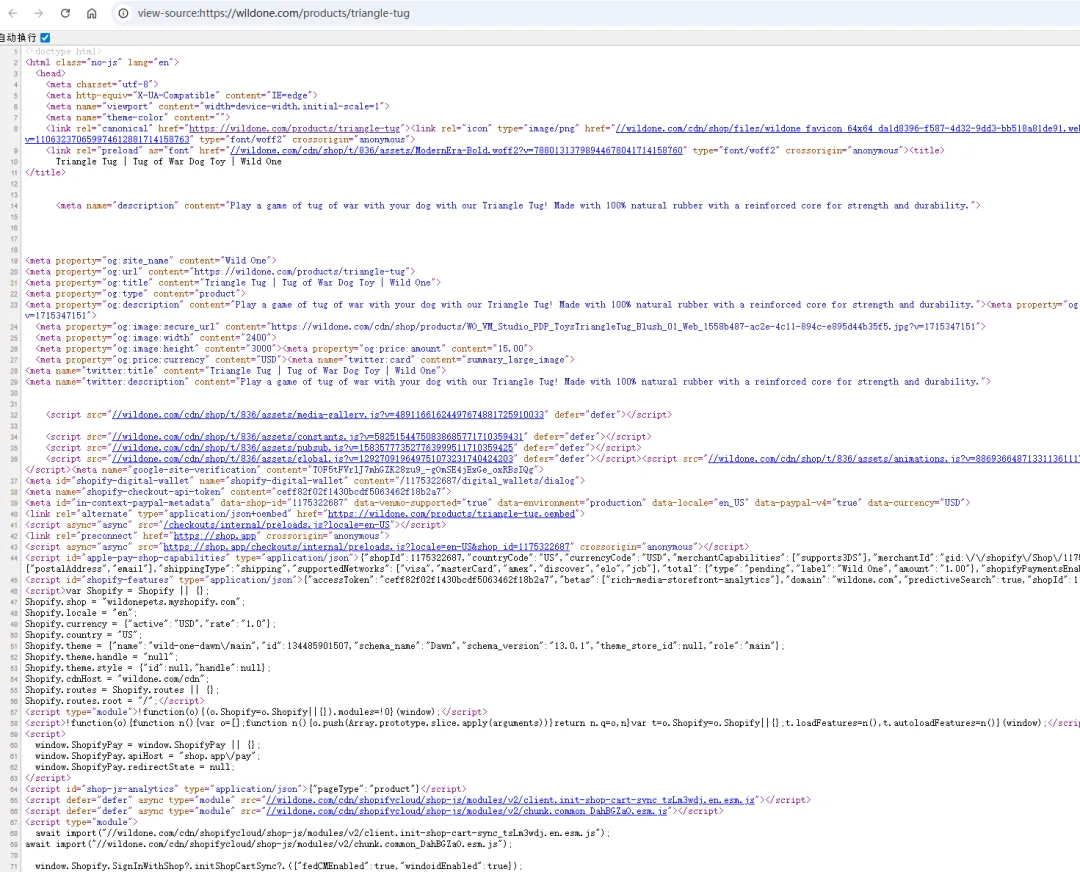The width and height of the screenshot is (1080, 872).
Task: Click the doctype html declaration text
Action: point(63,52)
